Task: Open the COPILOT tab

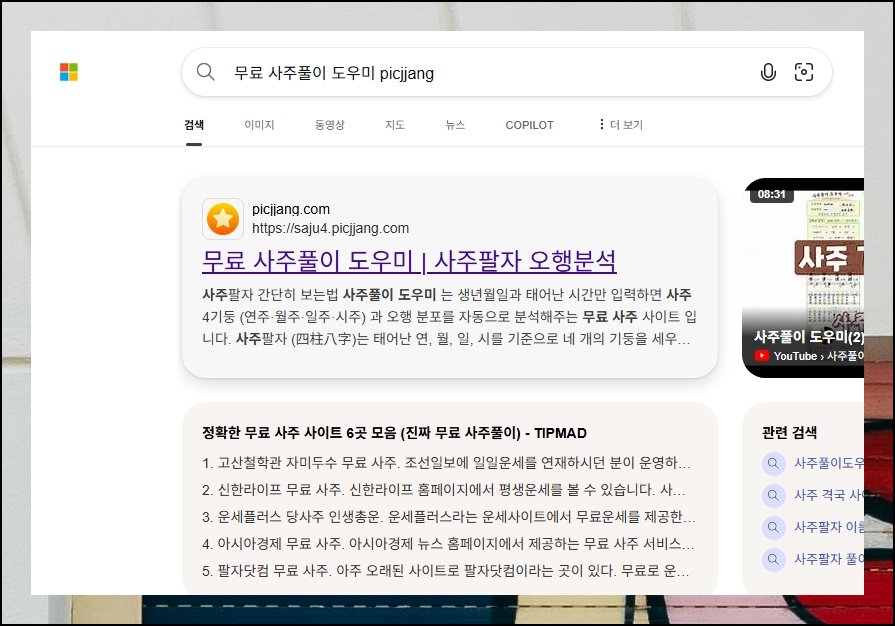Action: (x=529, y=125)
